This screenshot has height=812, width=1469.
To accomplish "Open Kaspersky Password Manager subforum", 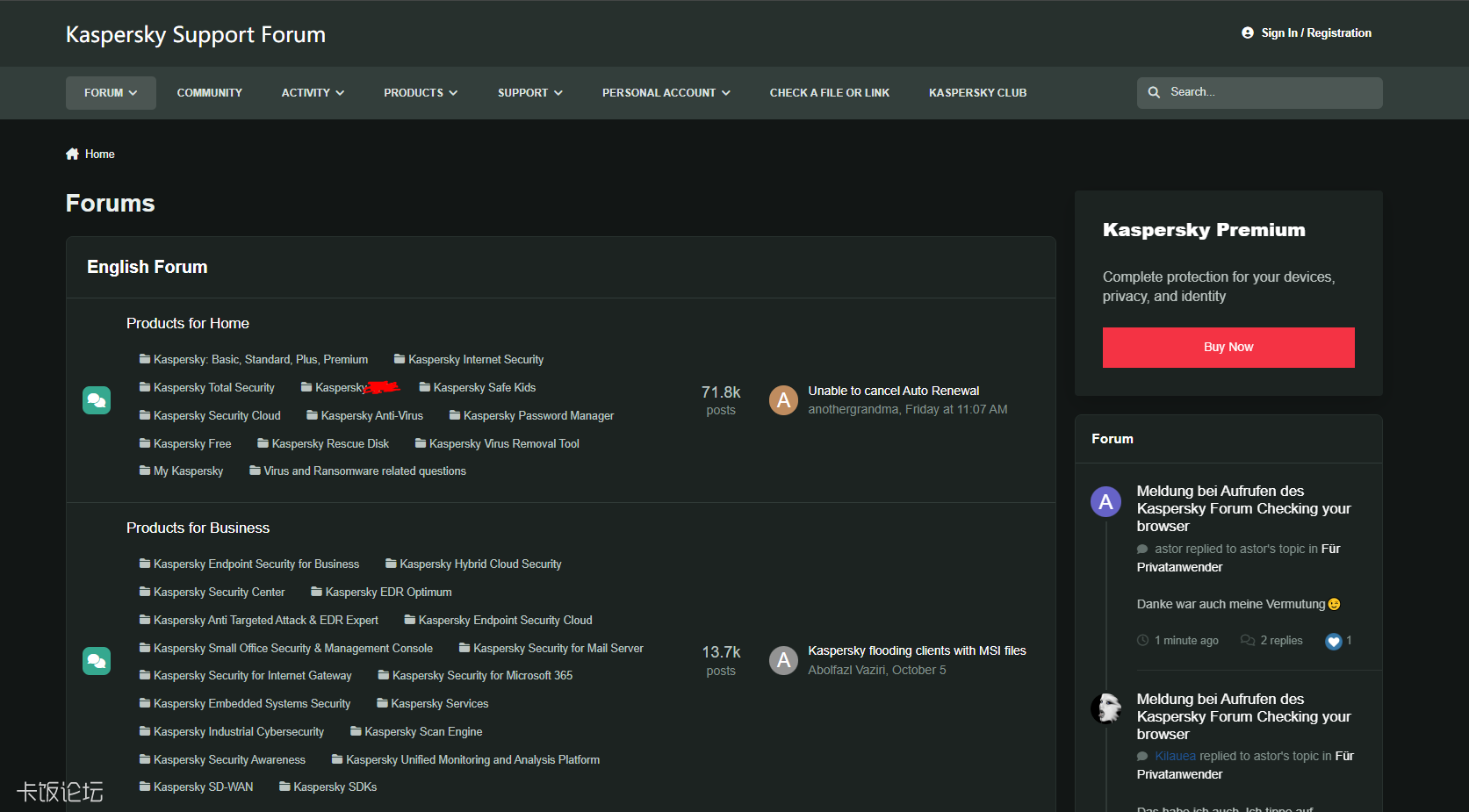I will [x=538, y=415].
